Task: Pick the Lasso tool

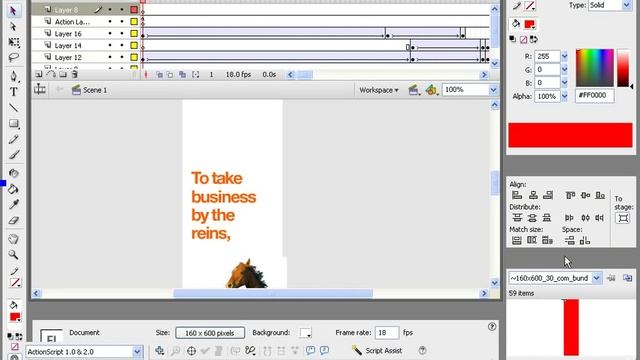Action: point(13,57)
